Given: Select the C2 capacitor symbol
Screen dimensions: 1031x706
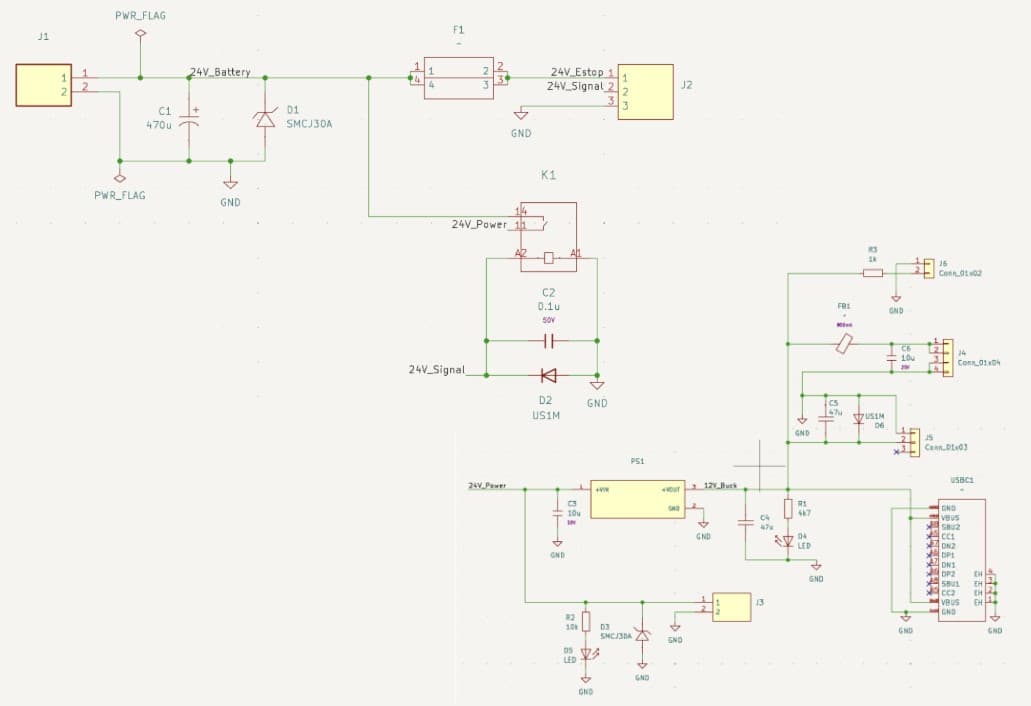Looking at the screenshot, I should point(550,341).
